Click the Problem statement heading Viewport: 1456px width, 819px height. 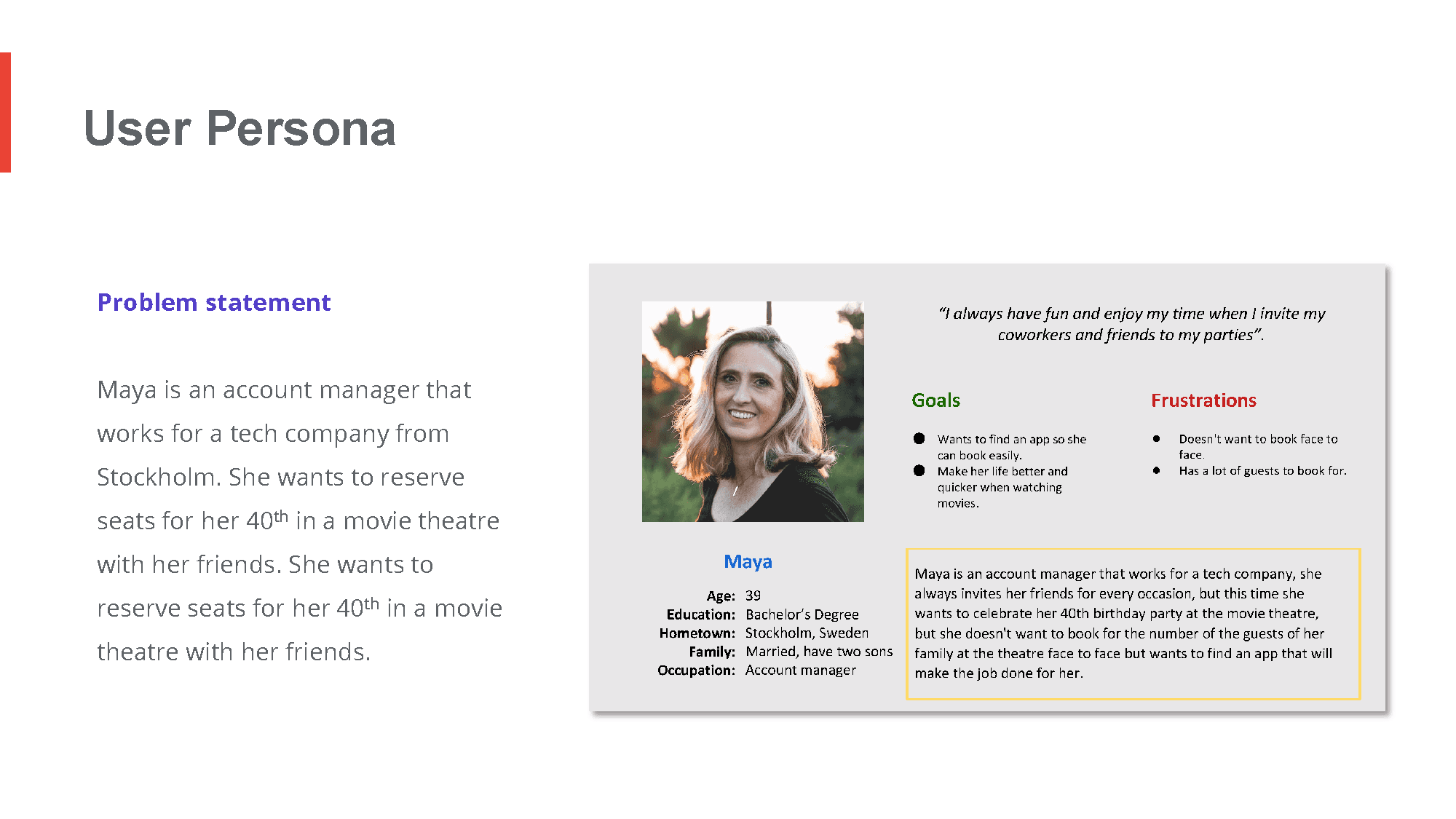[x=214, y=302]
